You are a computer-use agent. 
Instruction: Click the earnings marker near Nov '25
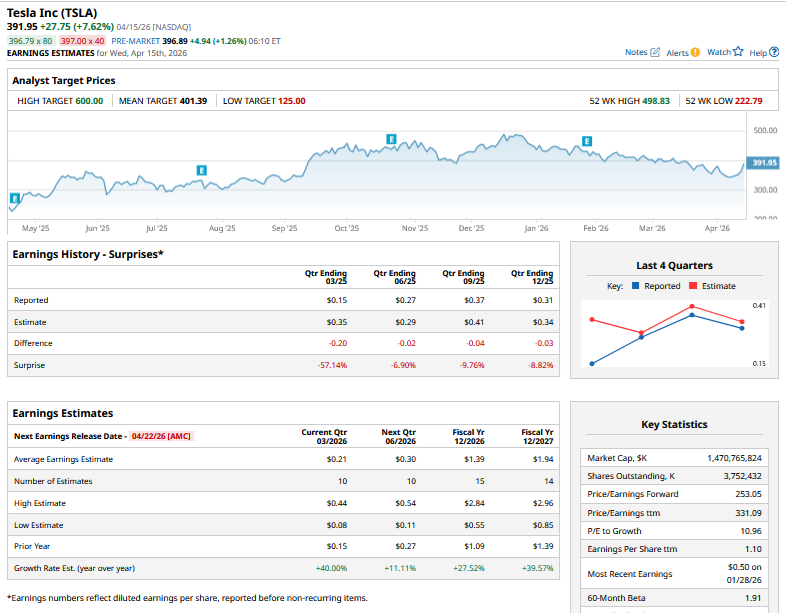[391, 139]
